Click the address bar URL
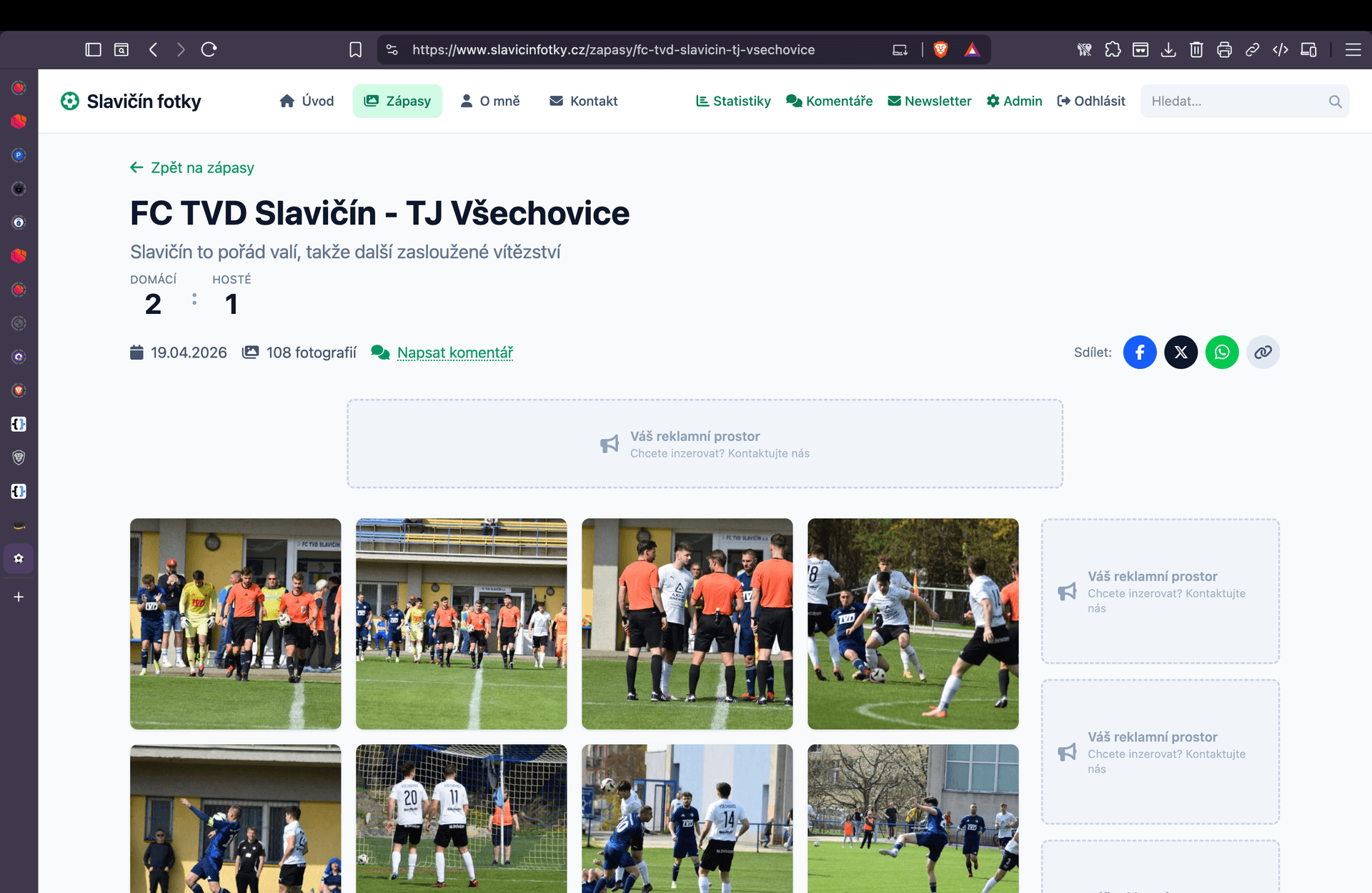Viewport: 1372px width, 893px height. [613, 49]
